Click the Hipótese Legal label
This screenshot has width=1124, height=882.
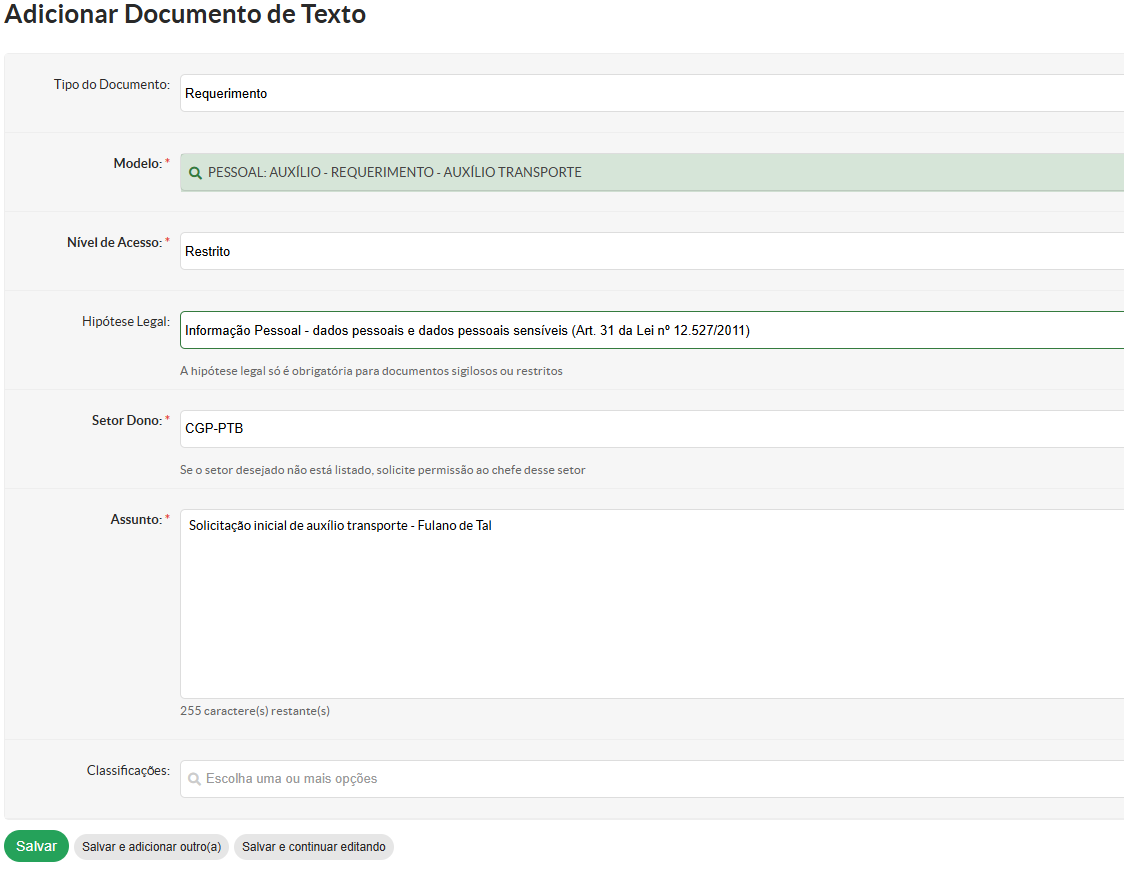click(x=125, y=321)
